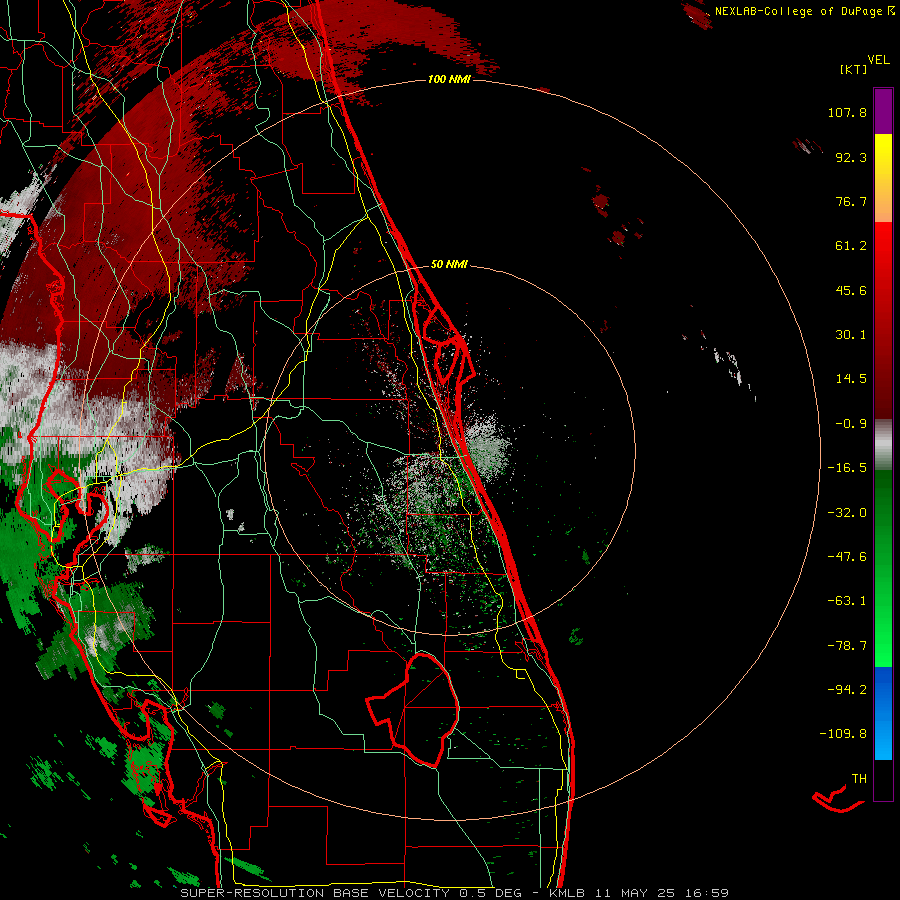Select the 45.6 legend value

pyautogui.click(x=851, y=290)
